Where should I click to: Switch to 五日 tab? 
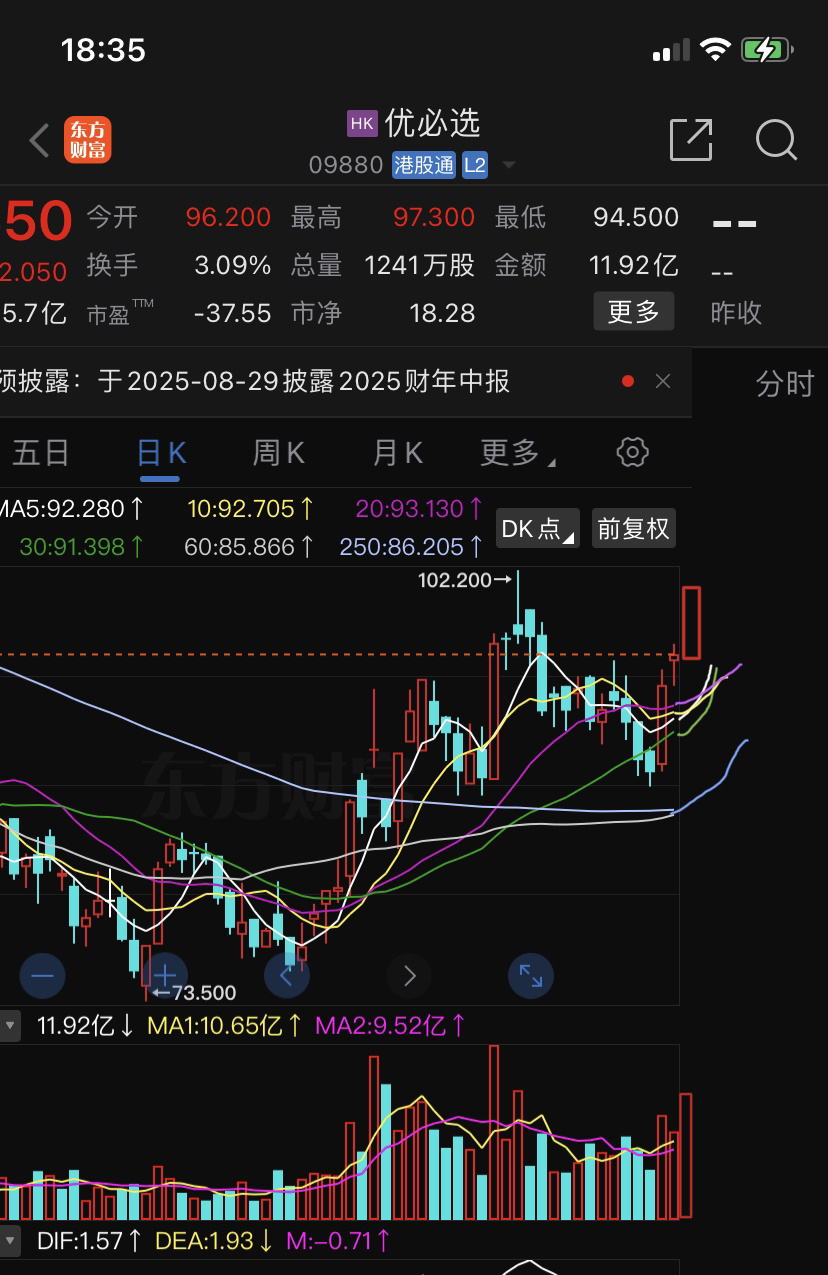(x=40, y=453)
